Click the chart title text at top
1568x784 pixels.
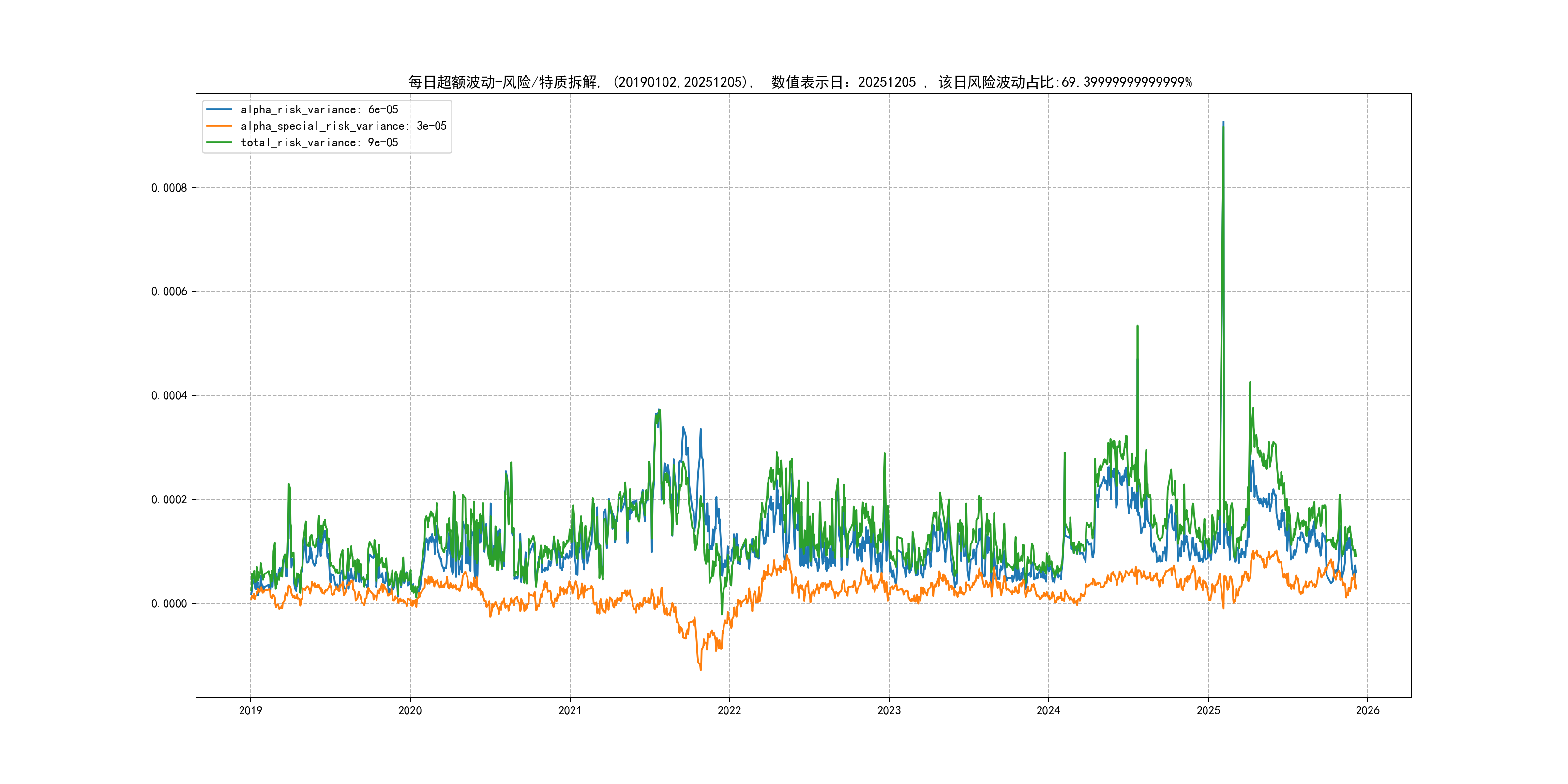tap(800, 82)
